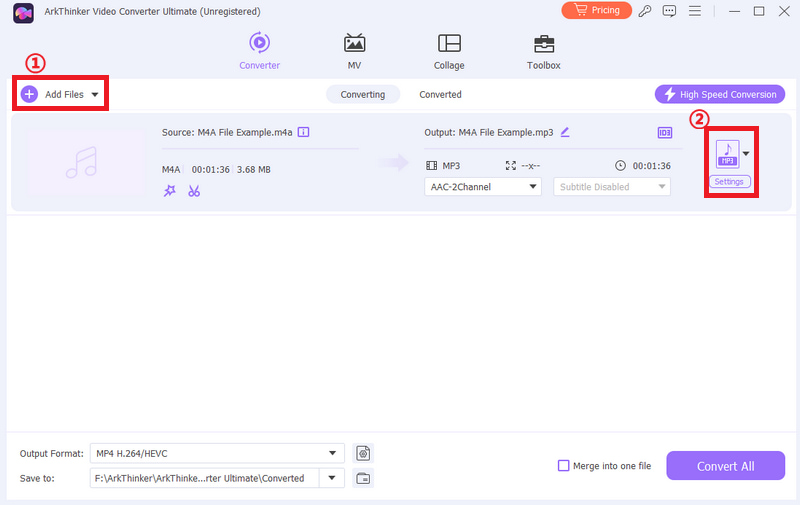Image resolution: width=800 pixels, height=505 pixels.
Task: Check Merge into one file
Action: tap(563, 466)
